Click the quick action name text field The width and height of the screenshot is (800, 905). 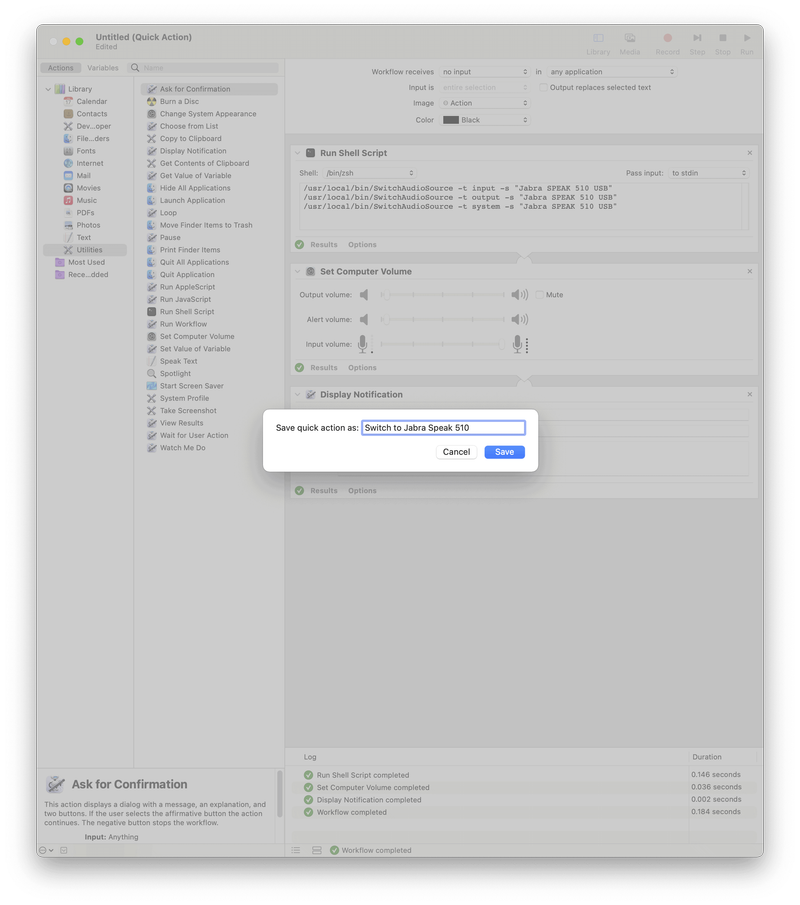pyautogui.click(x=442, y=428)
